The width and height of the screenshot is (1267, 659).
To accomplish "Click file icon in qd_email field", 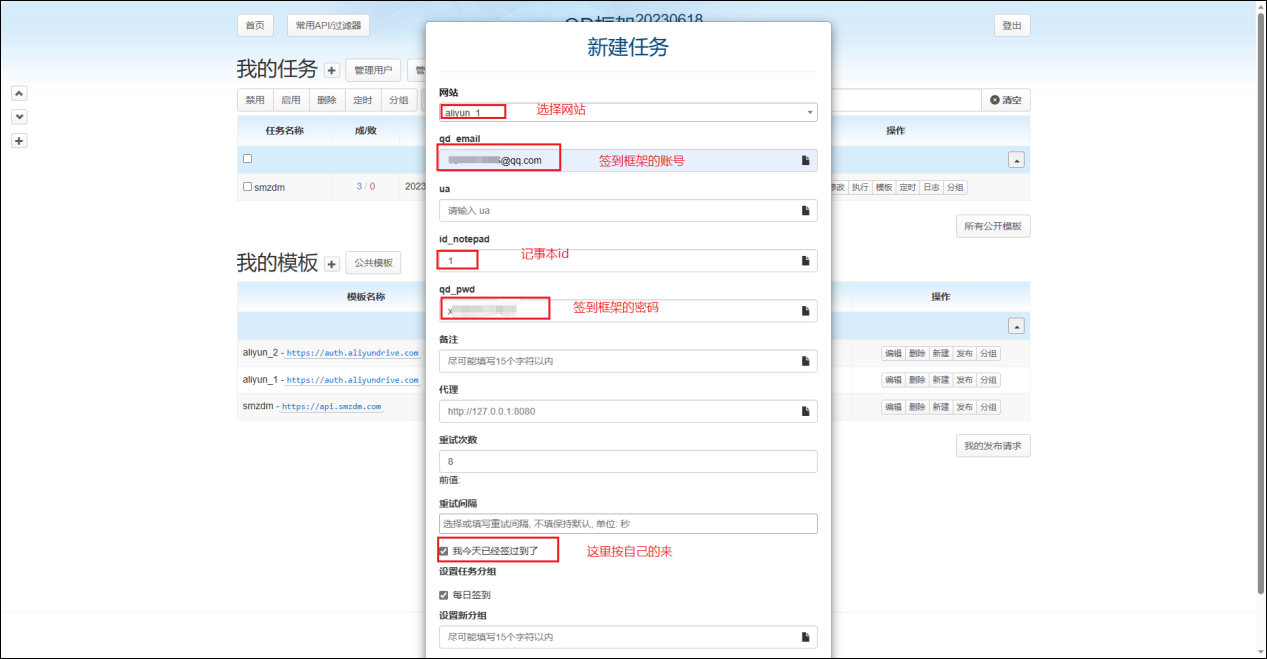I will coord(805,160).
